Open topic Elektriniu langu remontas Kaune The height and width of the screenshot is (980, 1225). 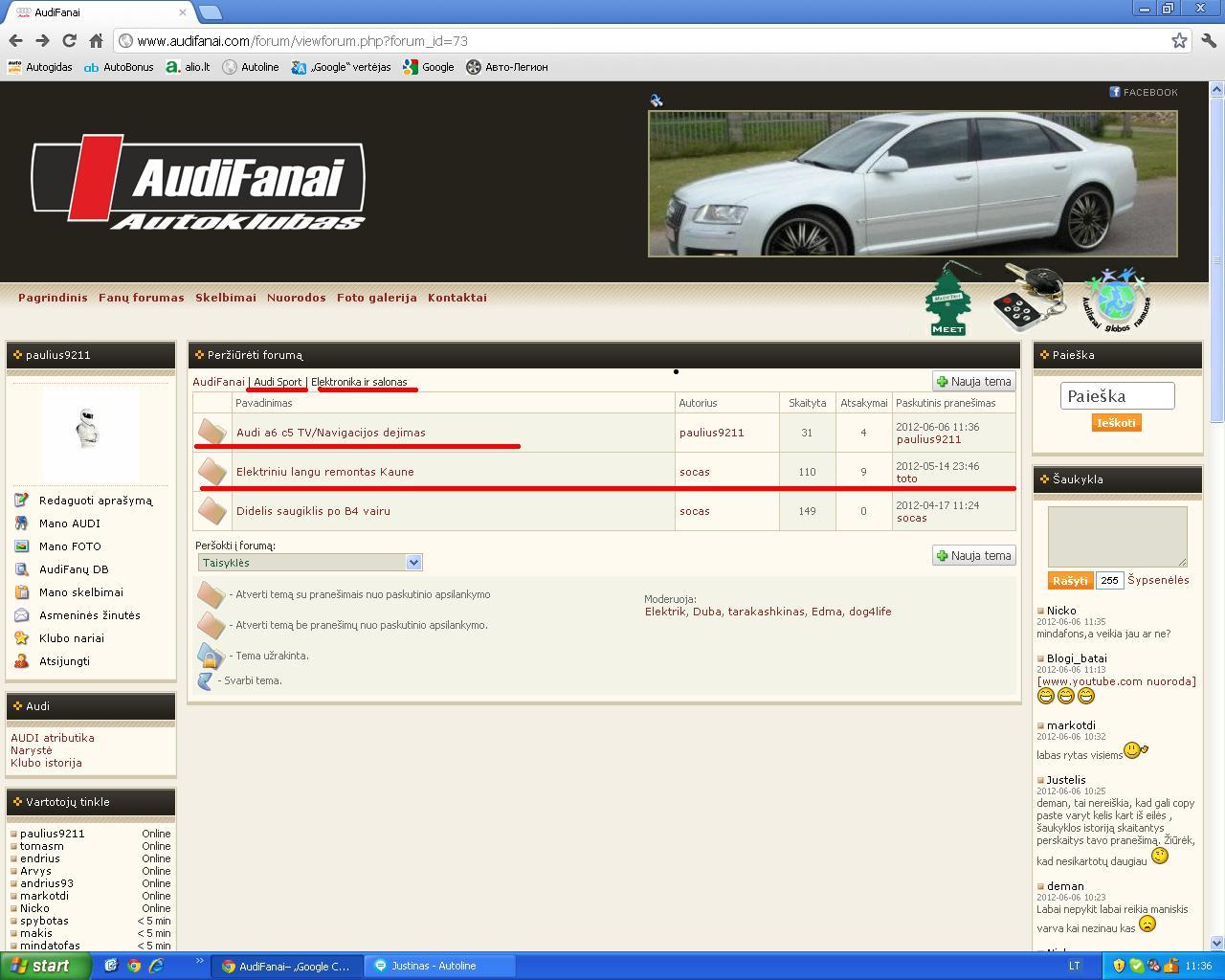(x=324, y=472)
